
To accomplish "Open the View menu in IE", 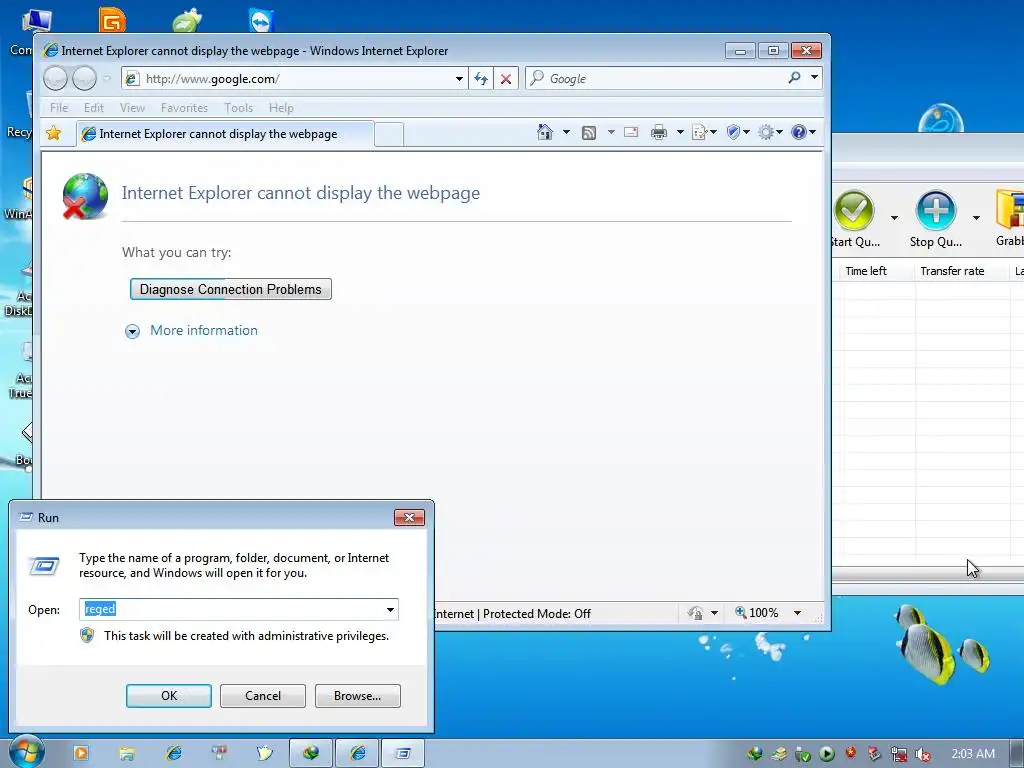I will coord(132,108).
